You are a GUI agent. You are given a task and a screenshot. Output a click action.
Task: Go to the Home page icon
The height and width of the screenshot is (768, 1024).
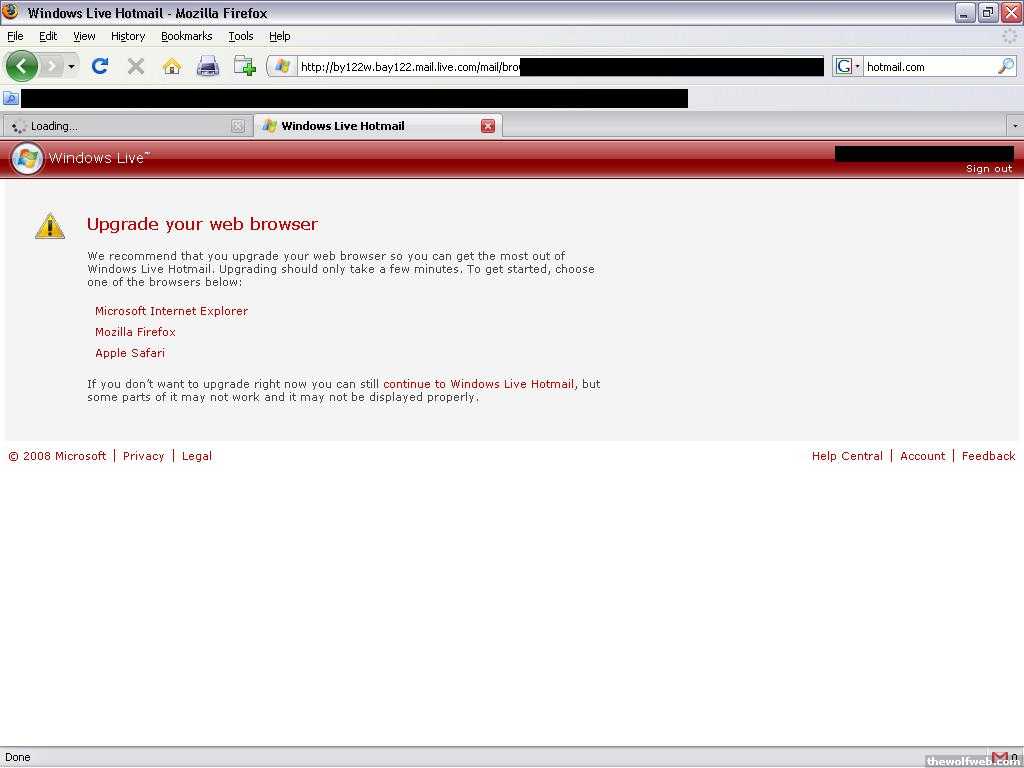(172, 66)
